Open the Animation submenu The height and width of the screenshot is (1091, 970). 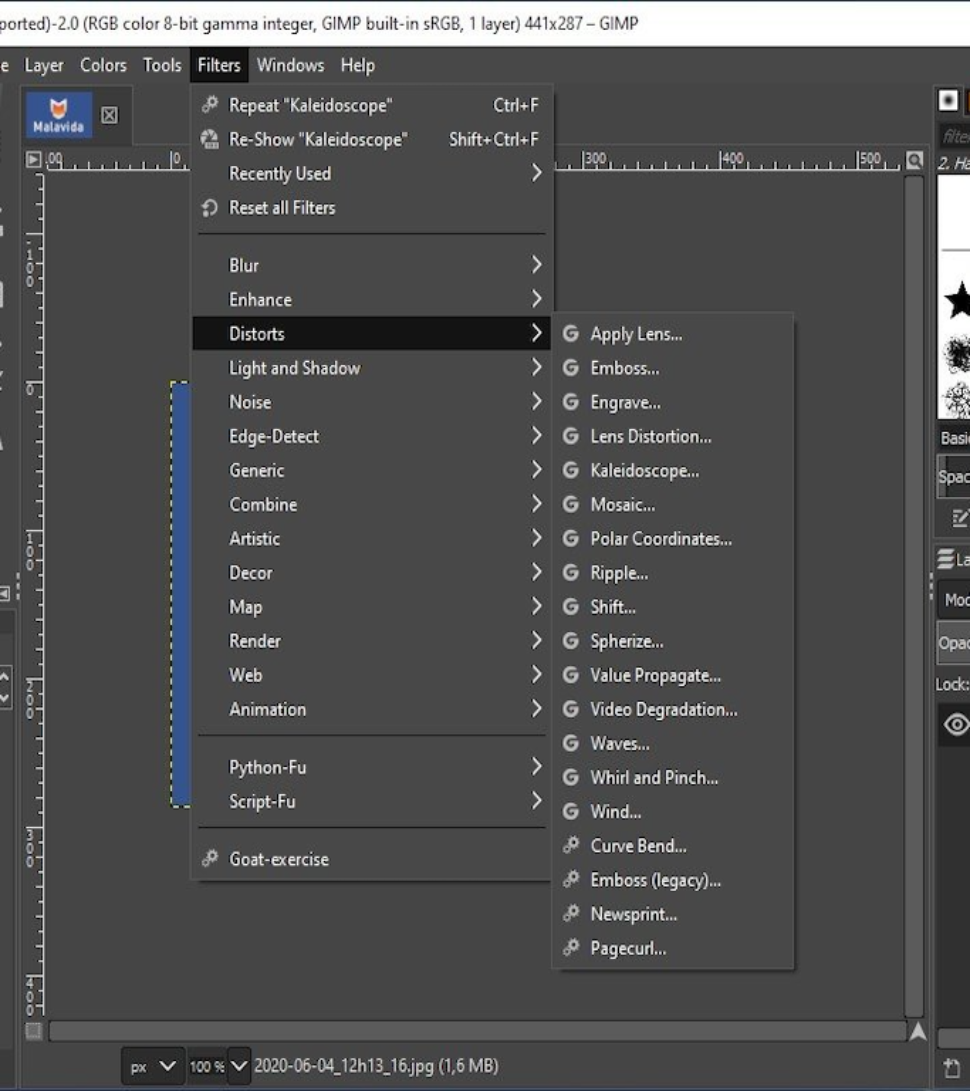click(x=372, y=708)
